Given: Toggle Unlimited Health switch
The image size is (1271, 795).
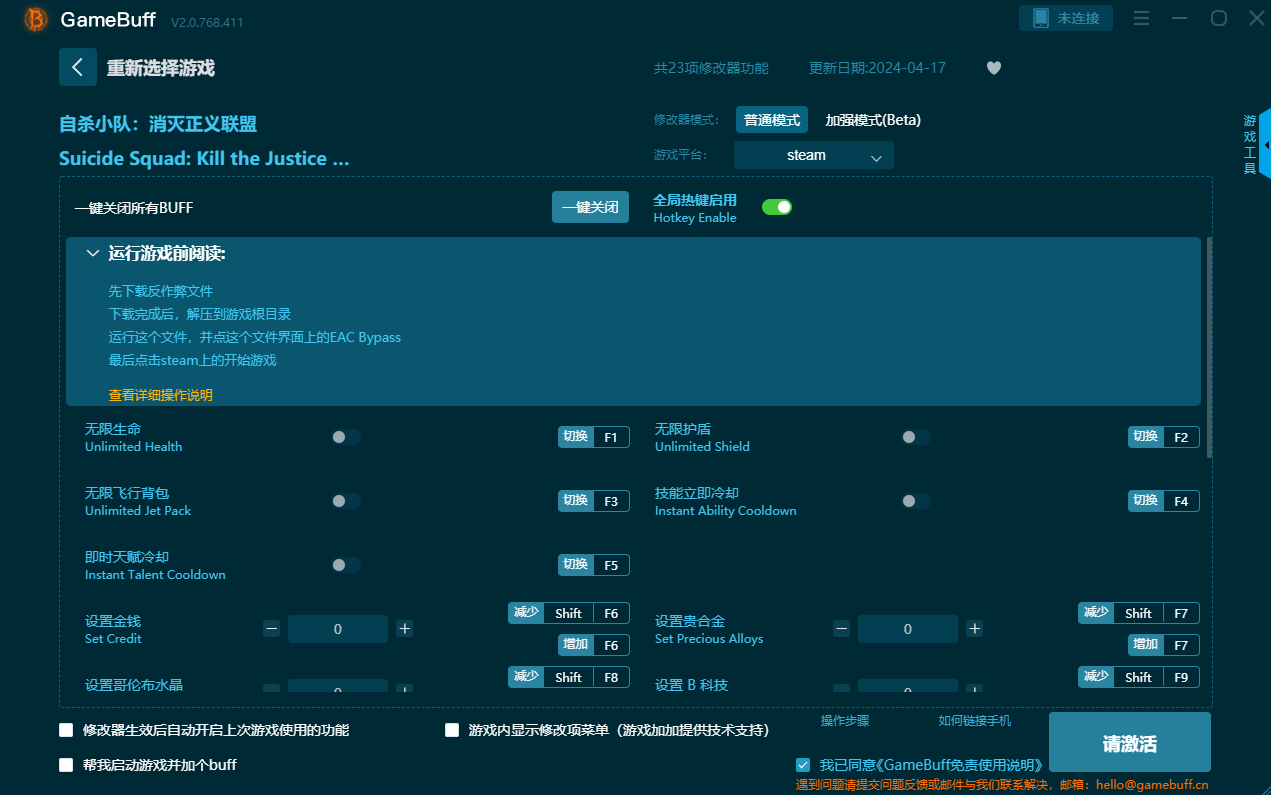Looking at the screenshot, I should [x=346, y=437].
